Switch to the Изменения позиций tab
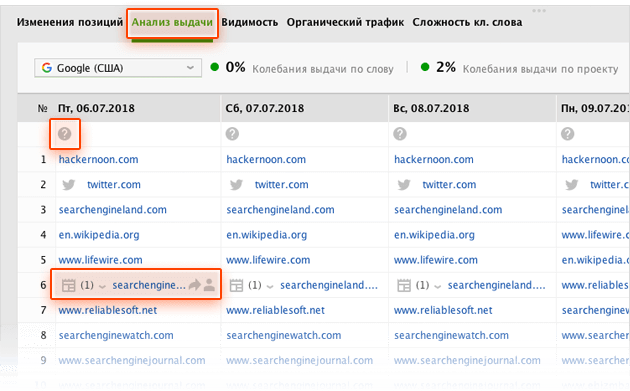Image resolution: width=630 pixels, height=391 pixels. (x=70, y=22)
